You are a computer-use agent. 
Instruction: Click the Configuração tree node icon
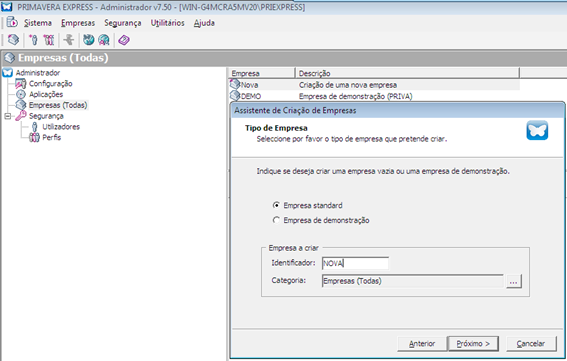pyautogui.click(x=21, y=84)
